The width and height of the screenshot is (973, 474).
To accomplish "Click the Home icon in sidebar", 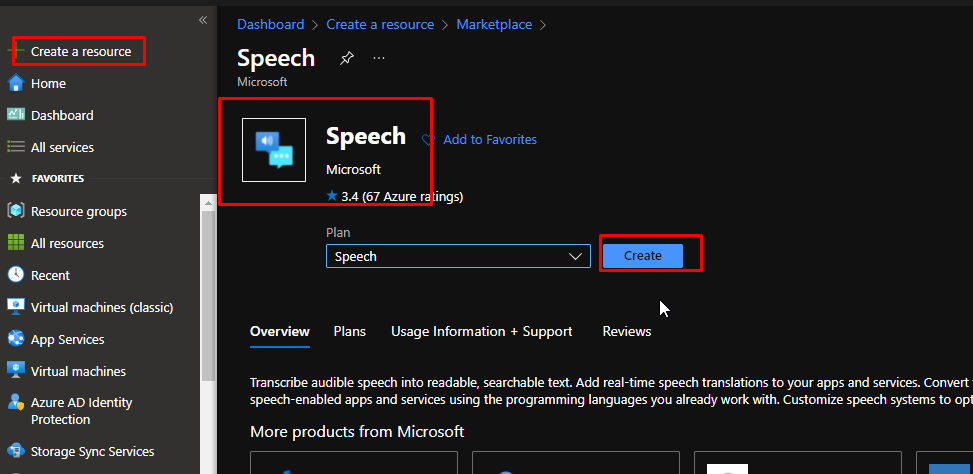I will point(15,83).
